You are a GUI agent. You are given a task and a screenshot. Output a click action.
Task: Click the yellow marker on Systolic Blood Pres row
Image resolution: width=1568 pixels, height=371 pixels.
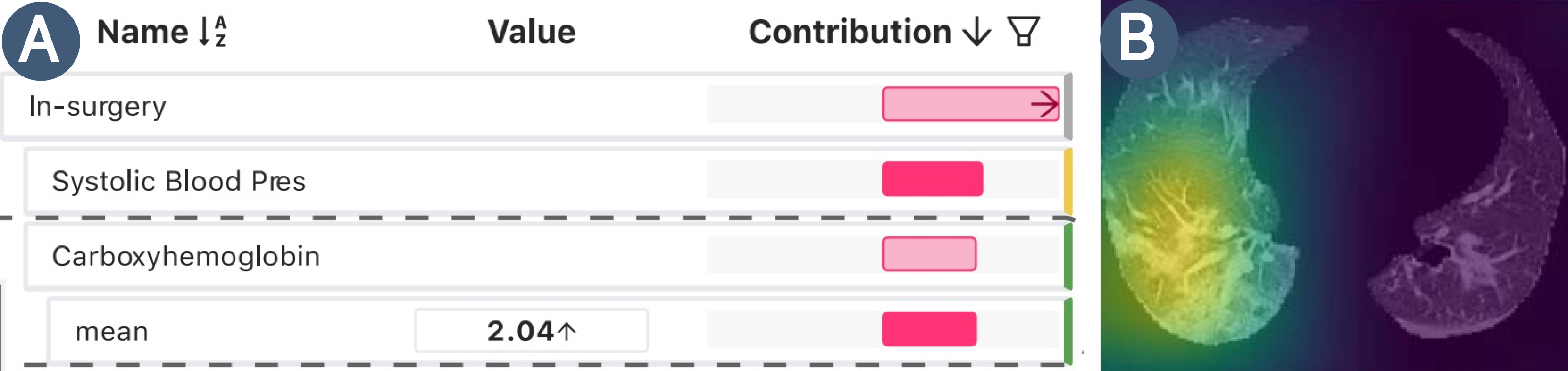coord(1068,180)
